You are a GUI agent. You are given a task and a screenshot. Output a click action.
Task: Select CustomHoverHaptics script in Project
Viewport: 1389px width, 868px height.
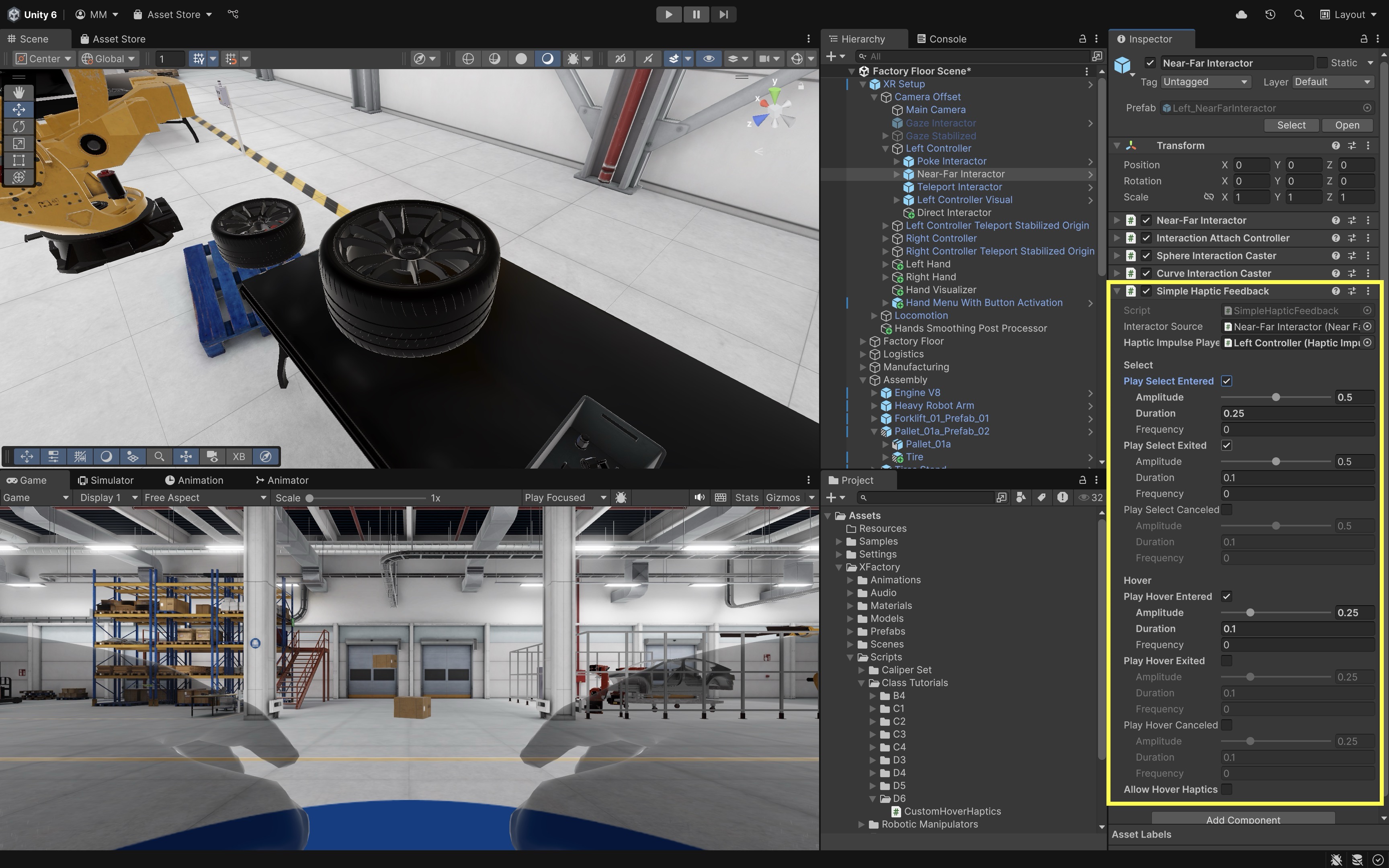(952, 811)
